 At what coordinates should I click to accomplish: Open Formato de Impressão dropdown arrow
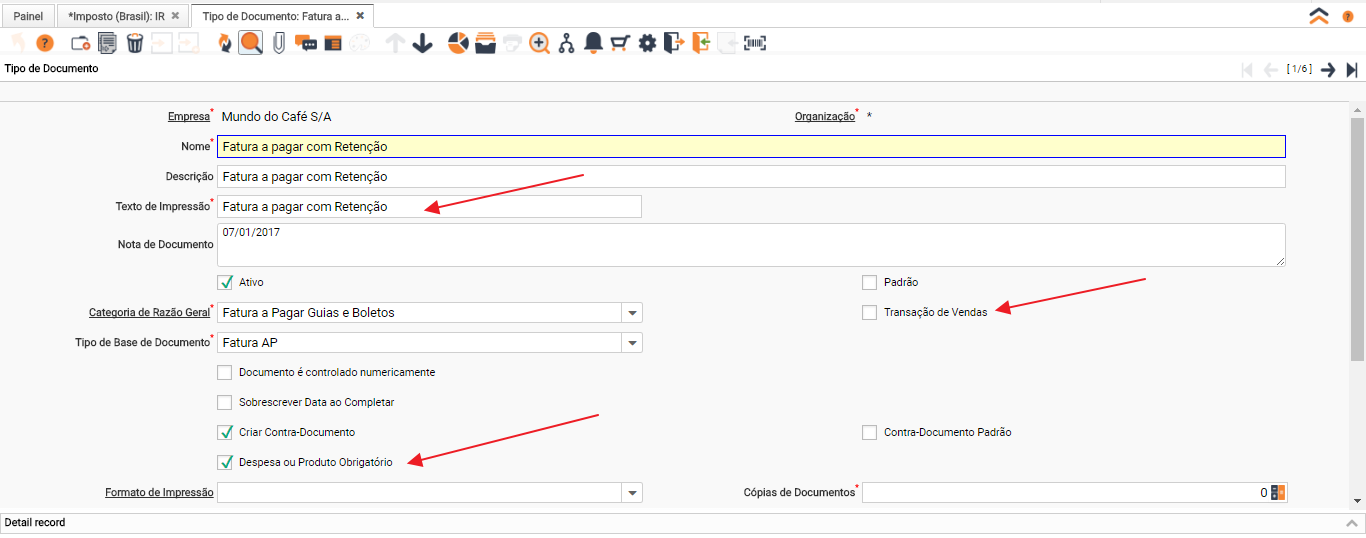pos(632,493)
